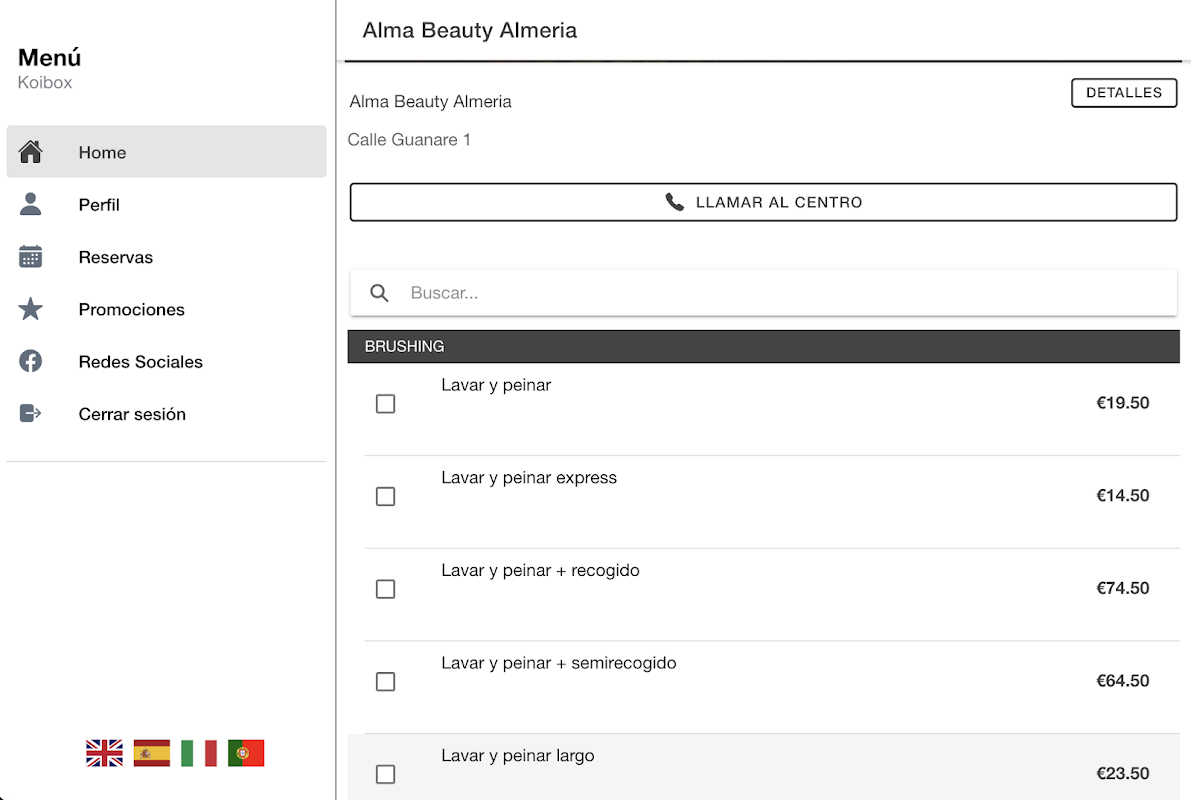Click the Cerrar sesión logout icon

[x=30, y=413]
